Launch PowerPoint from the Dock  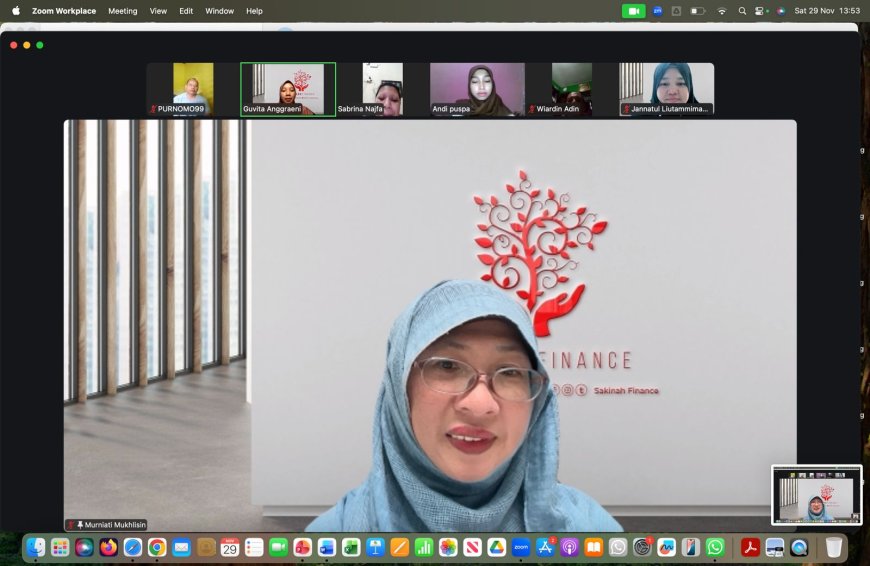pos(302,548)
